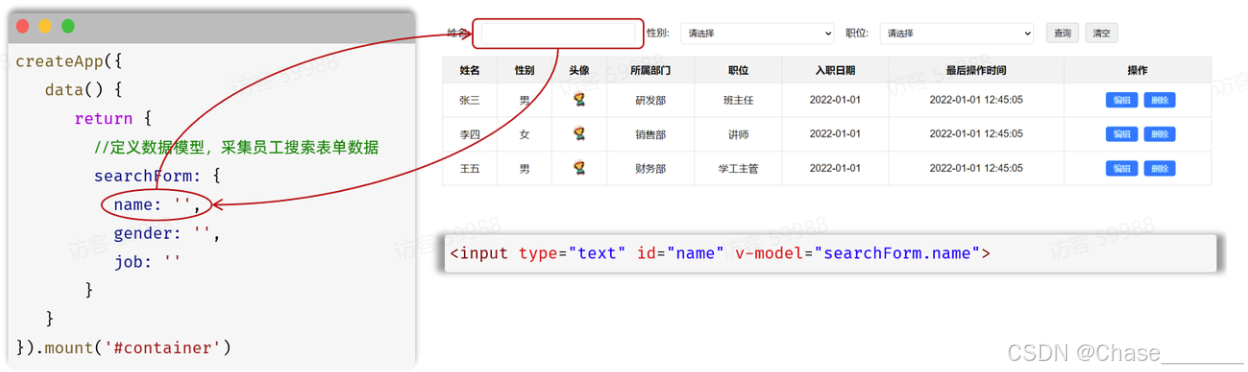This screenshot has width=1248, height=372.
Task: Click the 班主任 job cell
Action: [738, 100]
